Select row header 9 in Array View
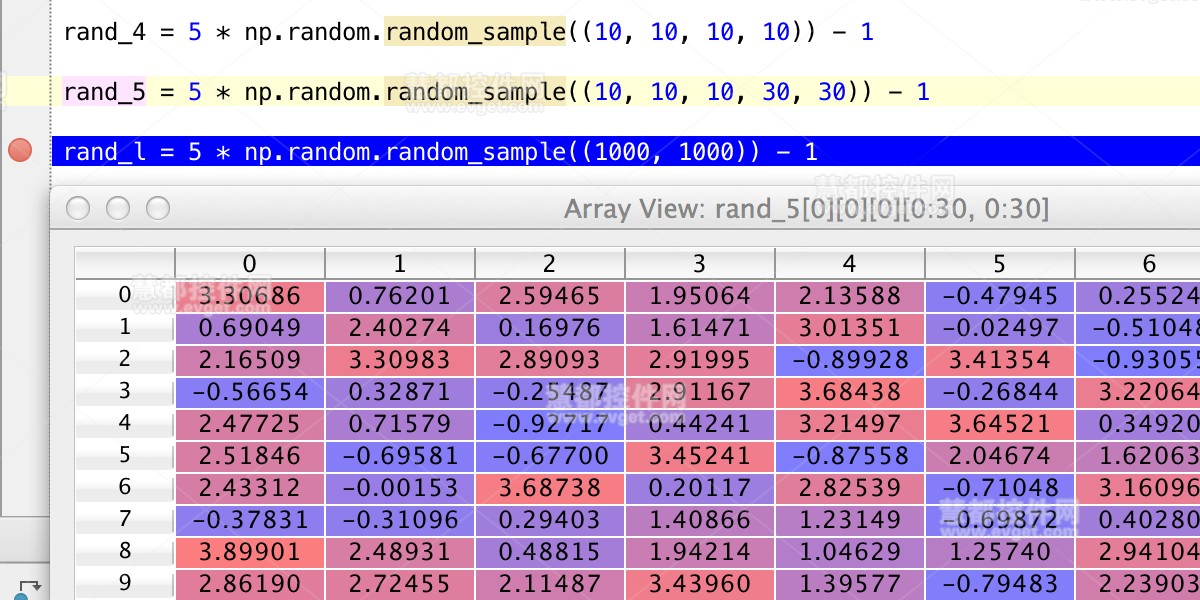Image resolution: width=1200 pixels, height=600 pixels. click(x=125, y=584)
